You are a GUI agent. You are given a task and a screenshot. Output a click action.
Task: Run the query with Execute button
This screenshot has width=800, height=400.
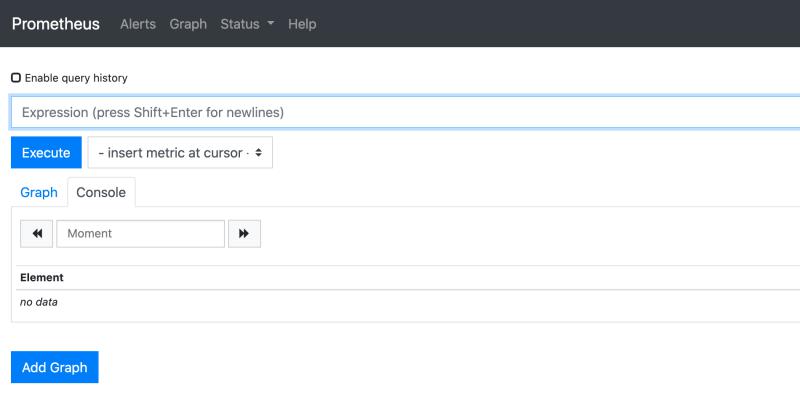click(46, 153)
